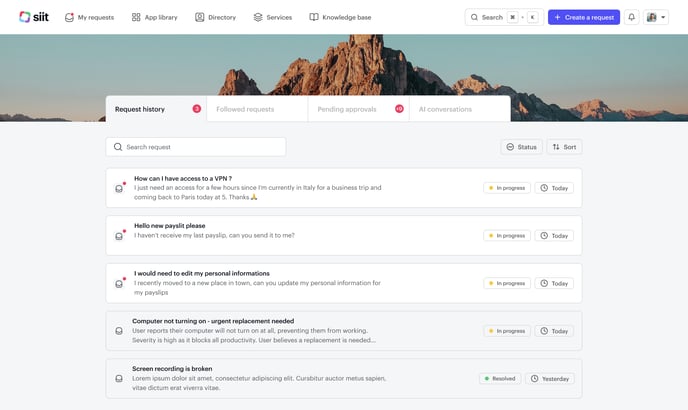Open the user avatar dropdown

(x=657, y=17)
